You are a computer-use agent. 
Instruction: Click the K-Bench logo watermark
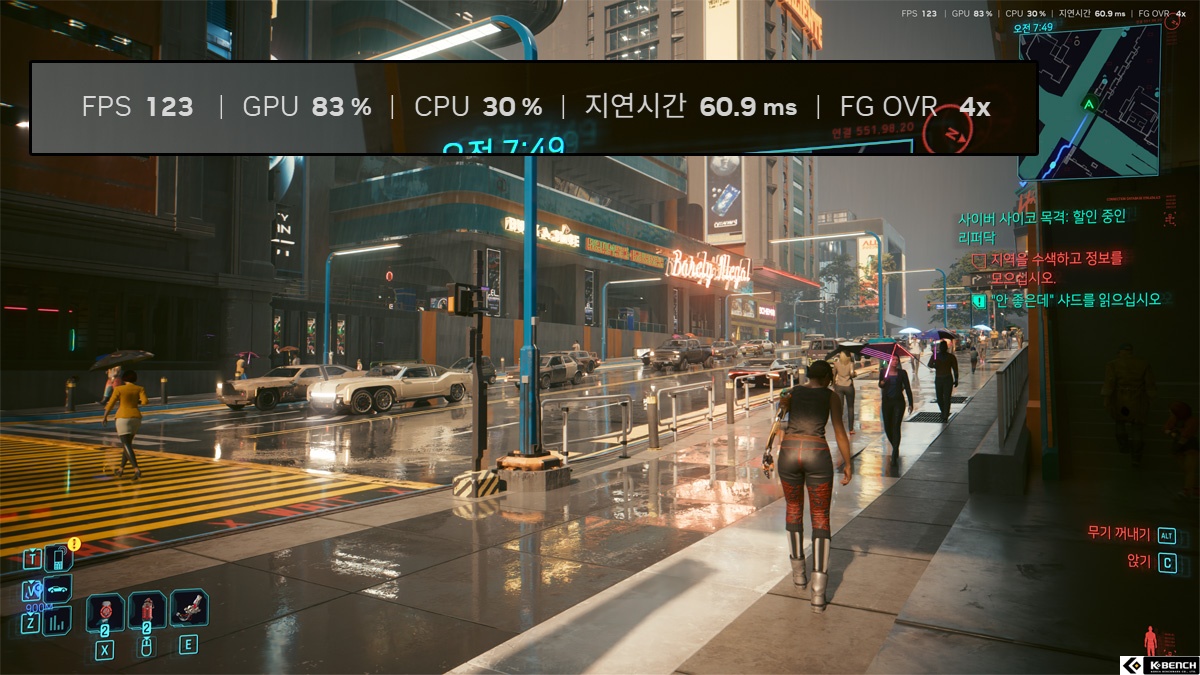pos(1157,665)
